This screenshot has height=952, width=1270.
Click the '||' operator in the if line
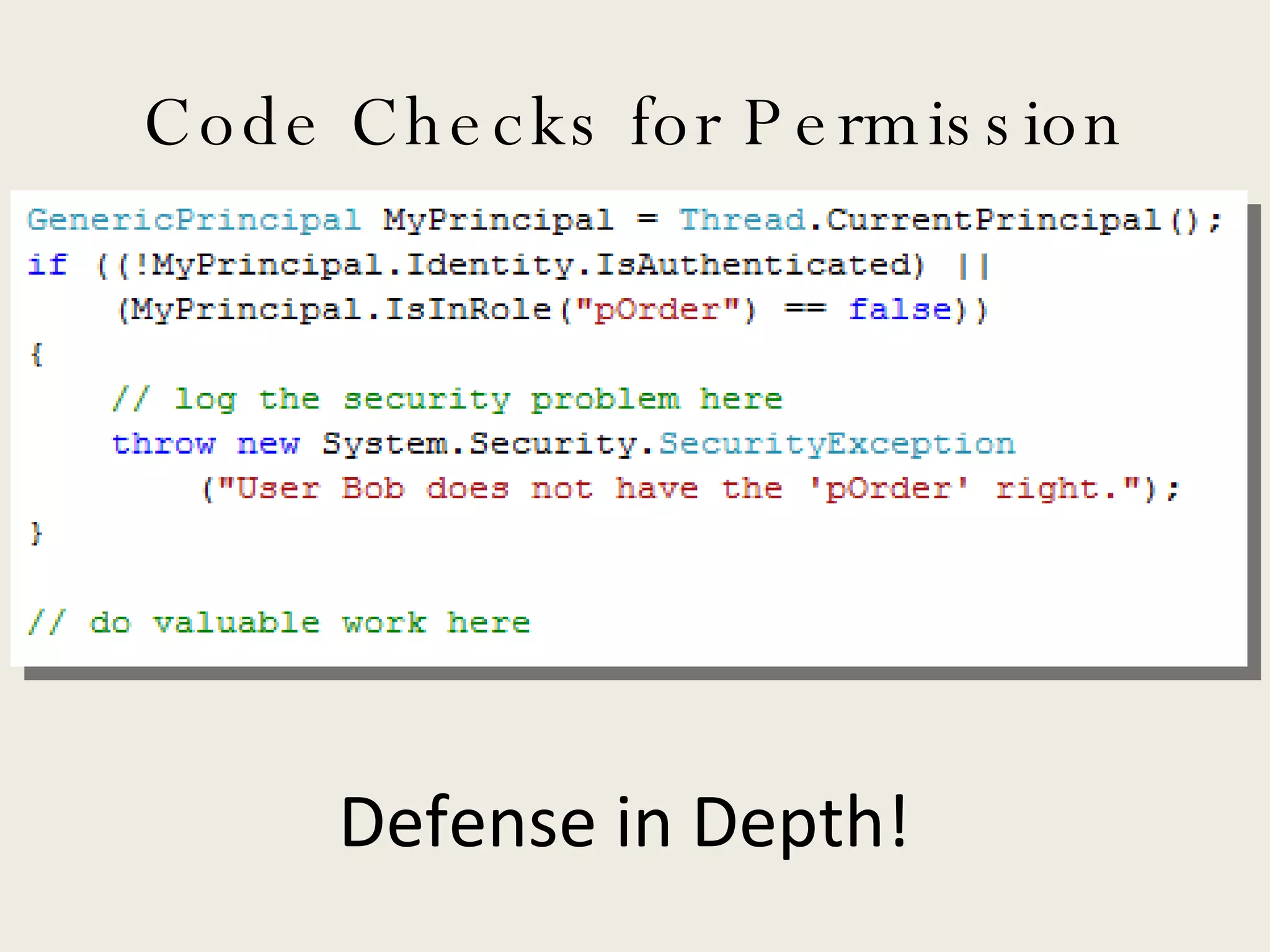coord(974,266)
